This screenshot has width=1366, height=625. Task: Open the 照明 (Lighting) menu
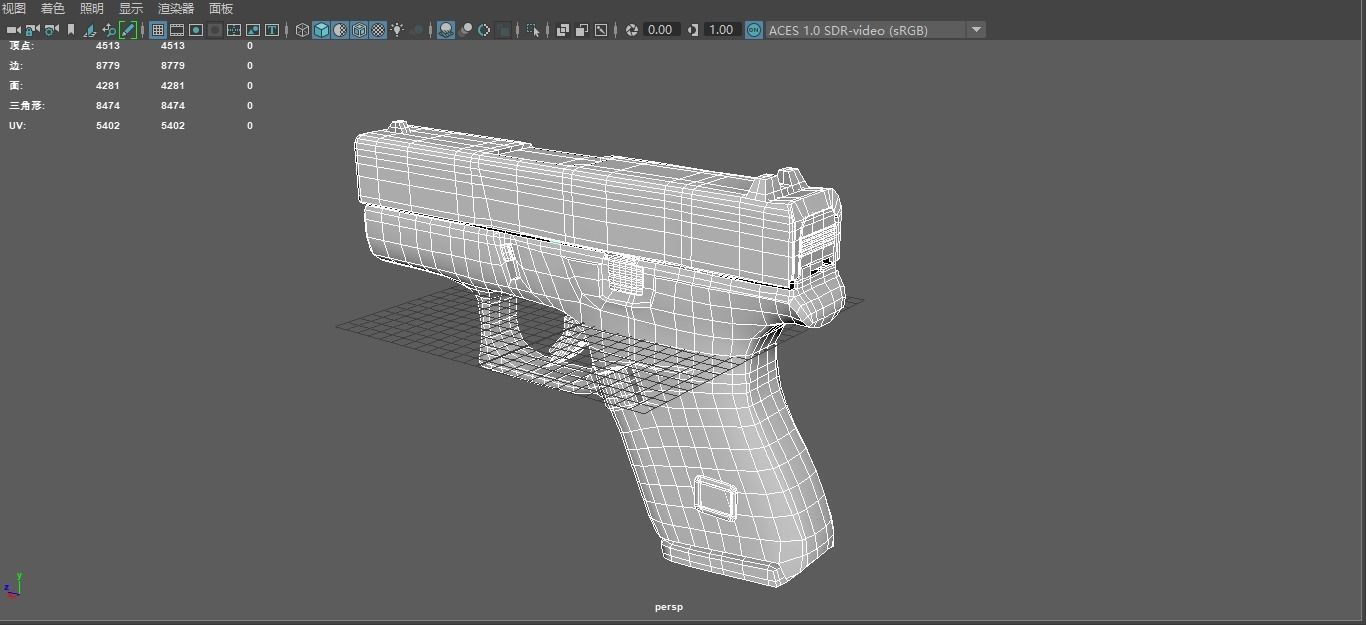point(92,8)
